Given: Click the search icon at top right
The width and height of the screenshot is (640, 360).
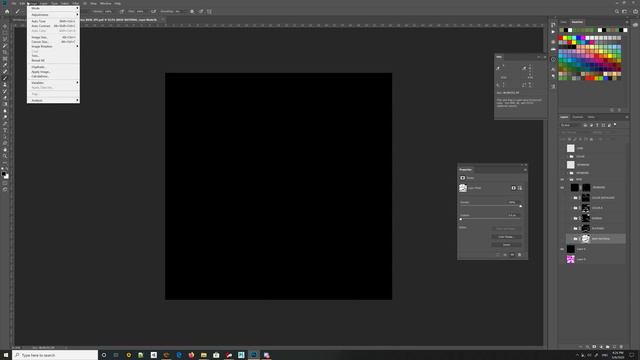Looking at the screenshot, I should [x=617, y=11].
